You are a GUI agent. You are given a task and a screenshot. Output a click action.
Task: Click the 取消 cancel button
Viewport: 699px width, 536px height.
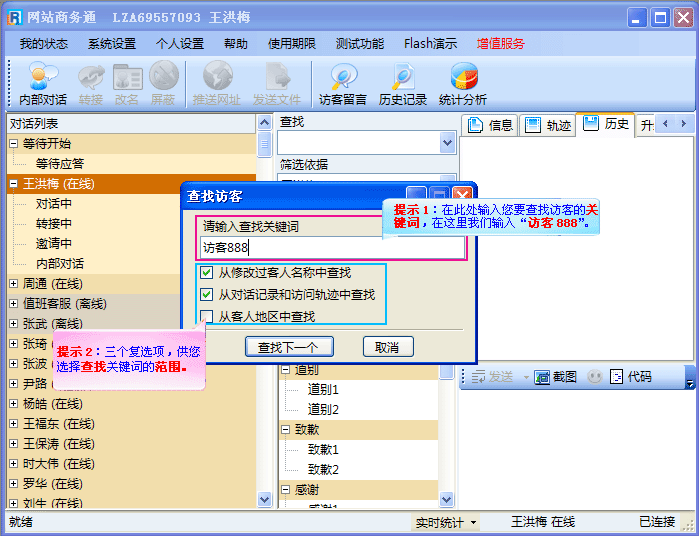(x=387, y=347)
